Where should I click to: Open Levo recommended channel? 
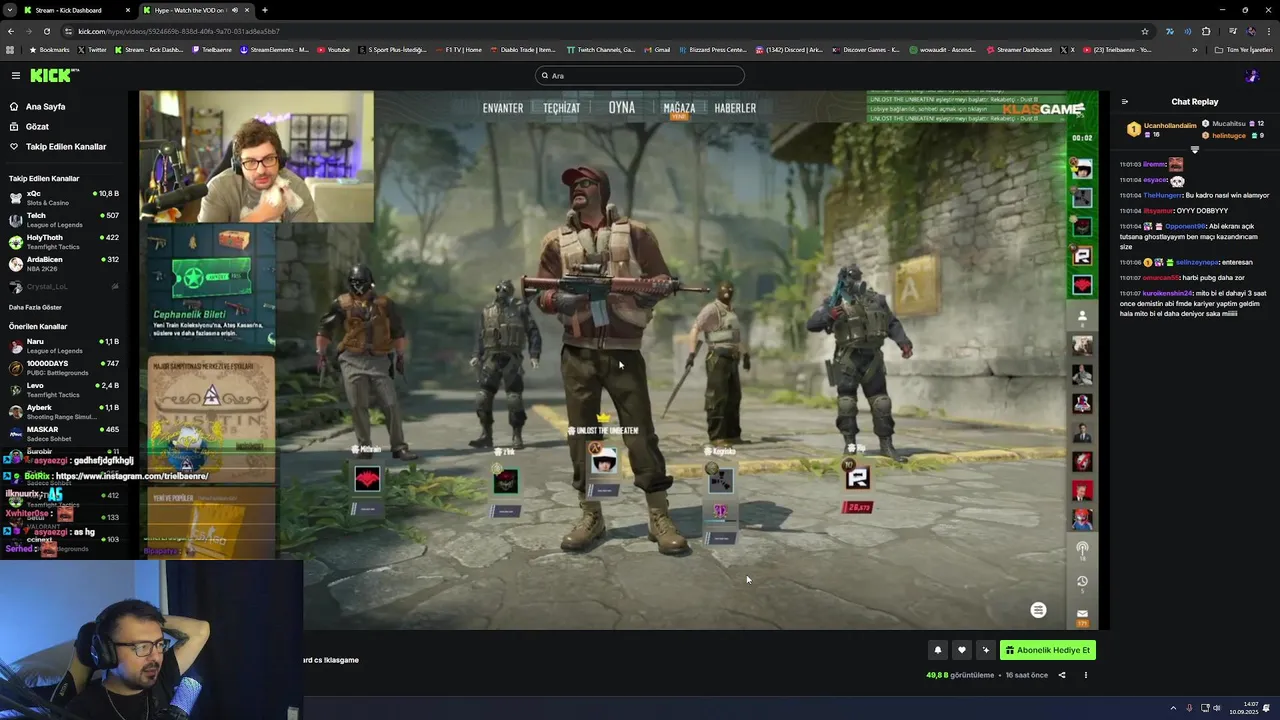click(64, 389)
